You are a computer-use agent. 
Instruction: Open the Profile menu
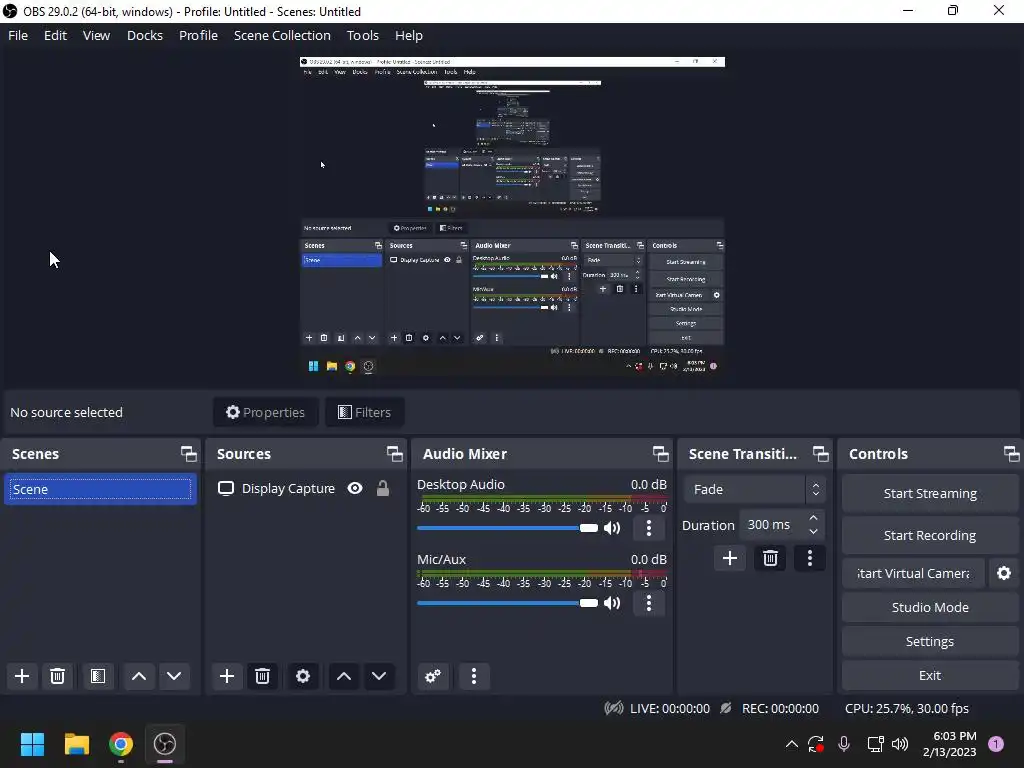click(x=198, y=35)
